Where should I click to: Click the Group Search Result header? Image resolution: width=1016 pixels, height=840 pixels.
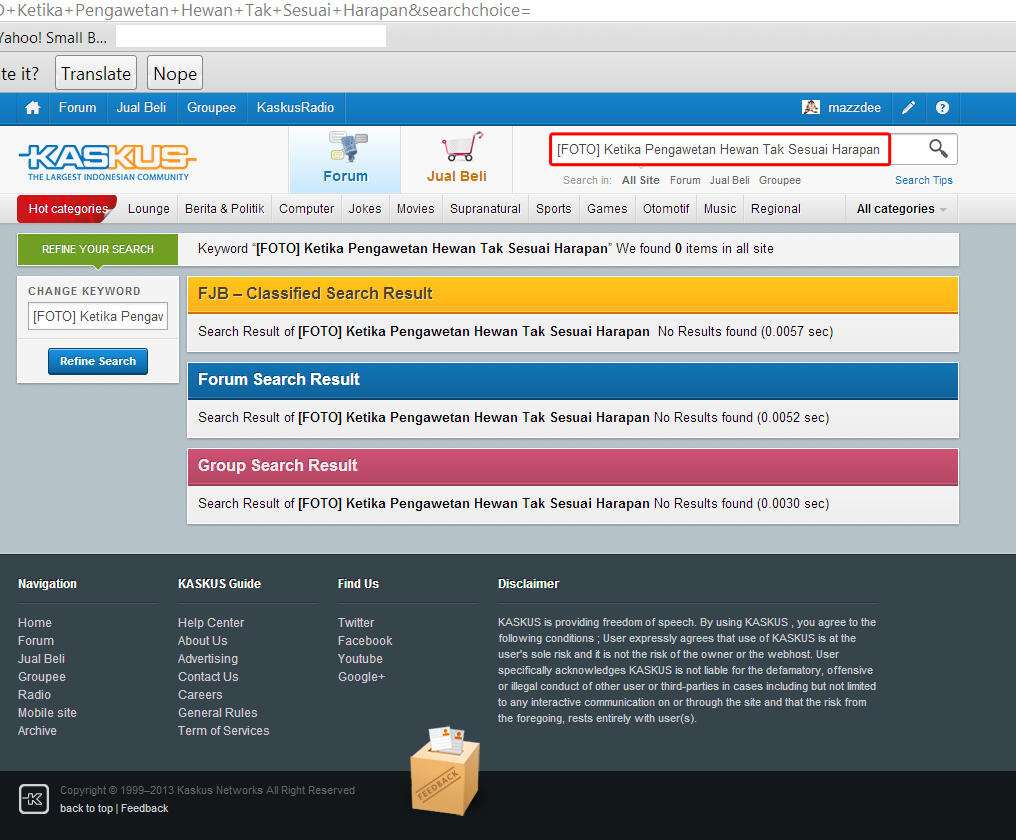pos(573,466)
